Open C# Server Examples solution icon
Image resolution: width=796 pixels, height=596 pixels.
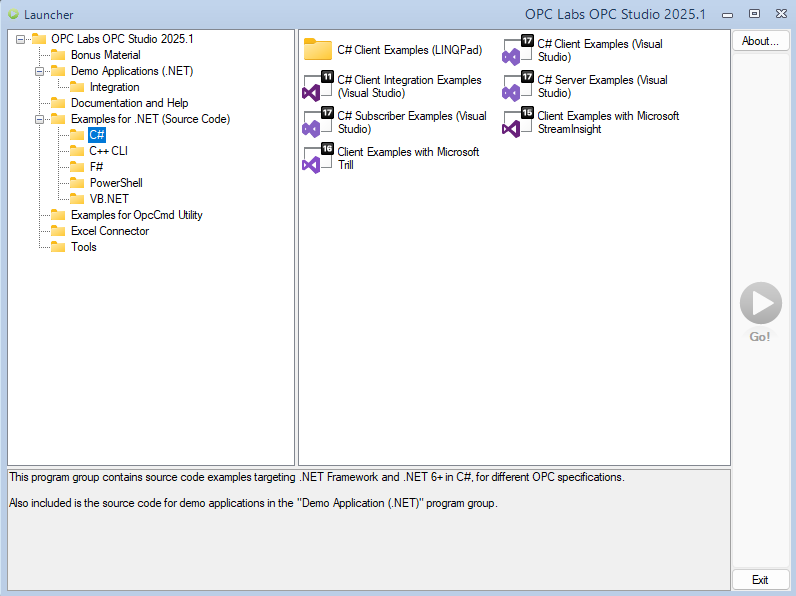point(518,87)
